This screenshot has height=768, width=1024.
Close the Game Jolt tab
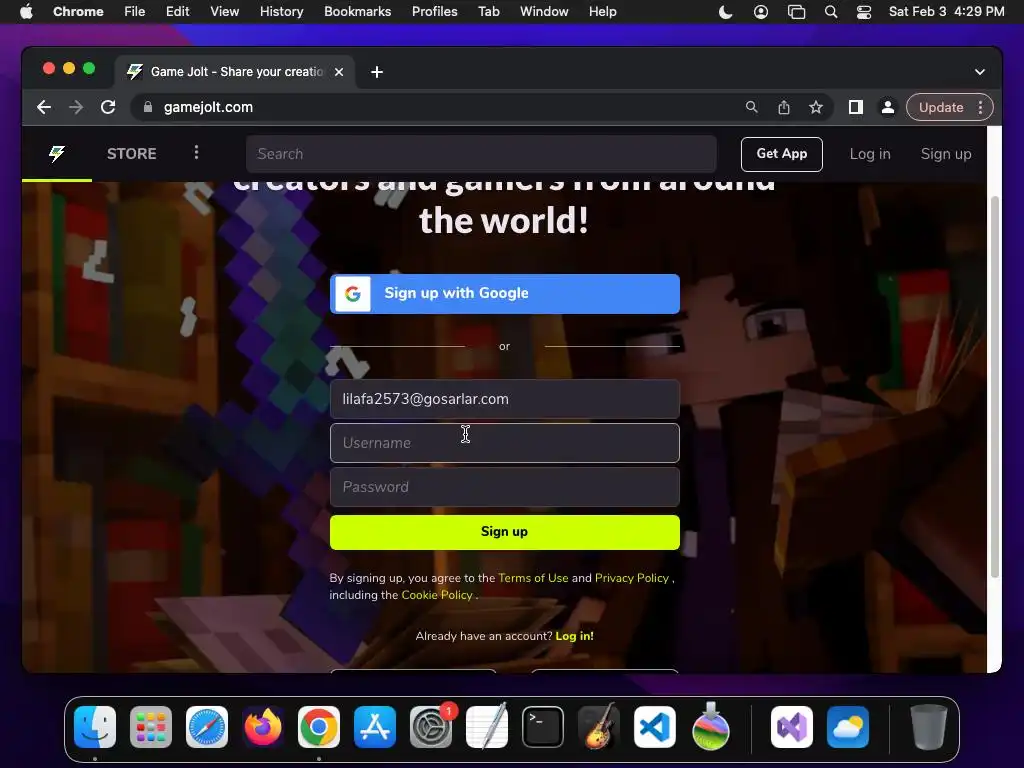click(339, 72)
